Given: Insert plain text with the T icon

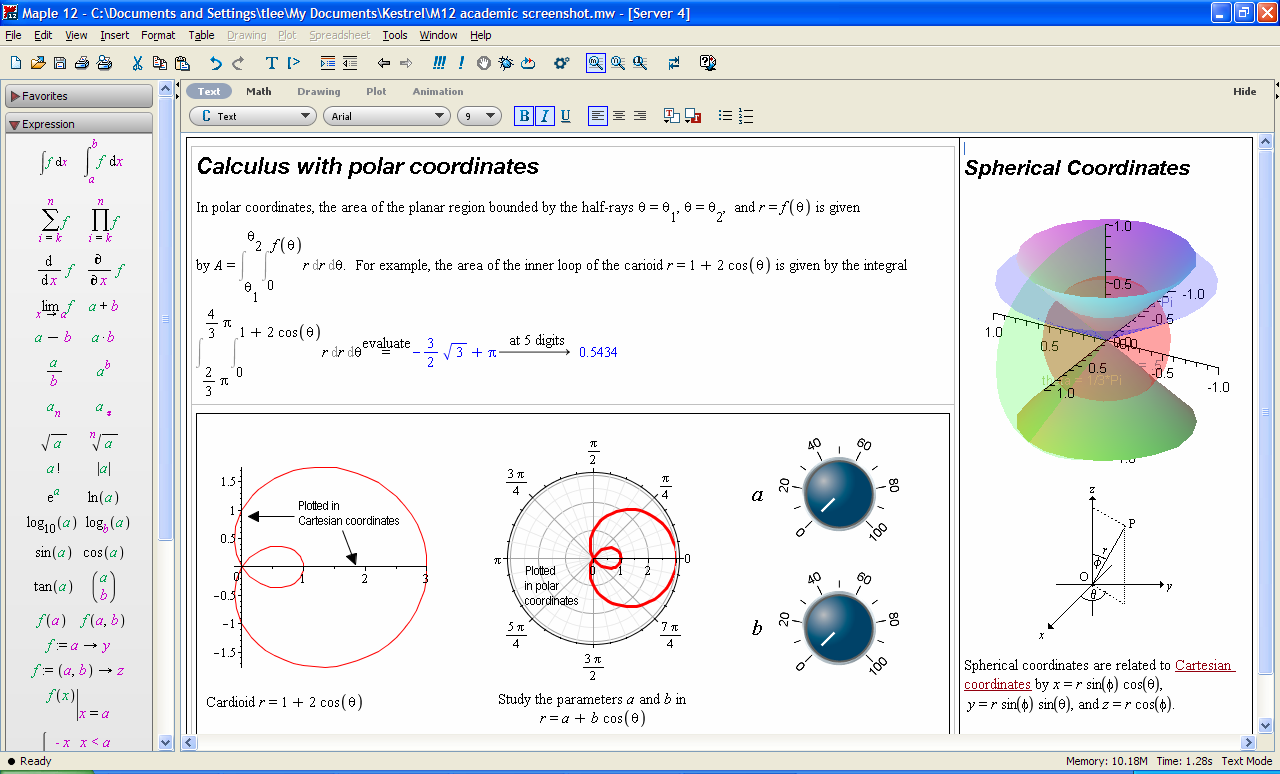Looking at the screenshot, I should 271,63.
